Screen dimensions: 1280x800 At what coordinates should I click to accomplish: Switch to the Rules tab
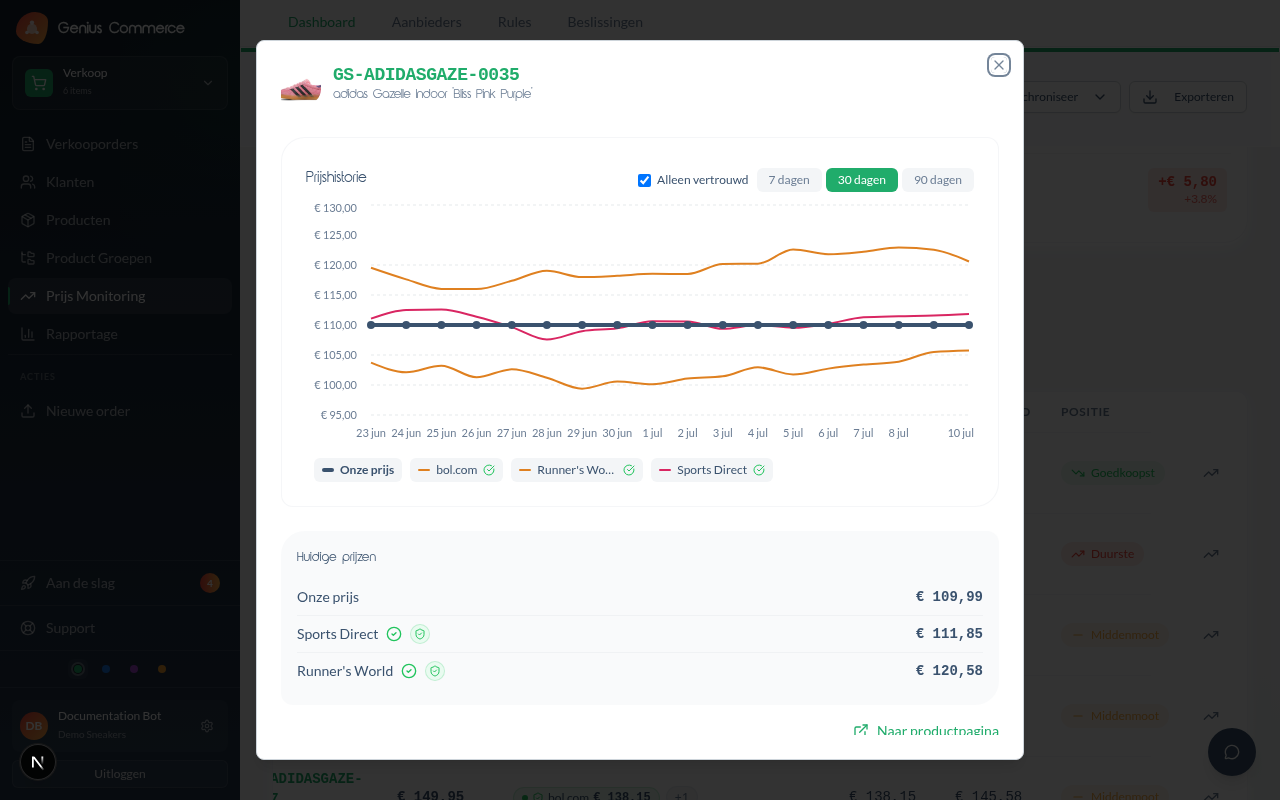tap(515, 22)
